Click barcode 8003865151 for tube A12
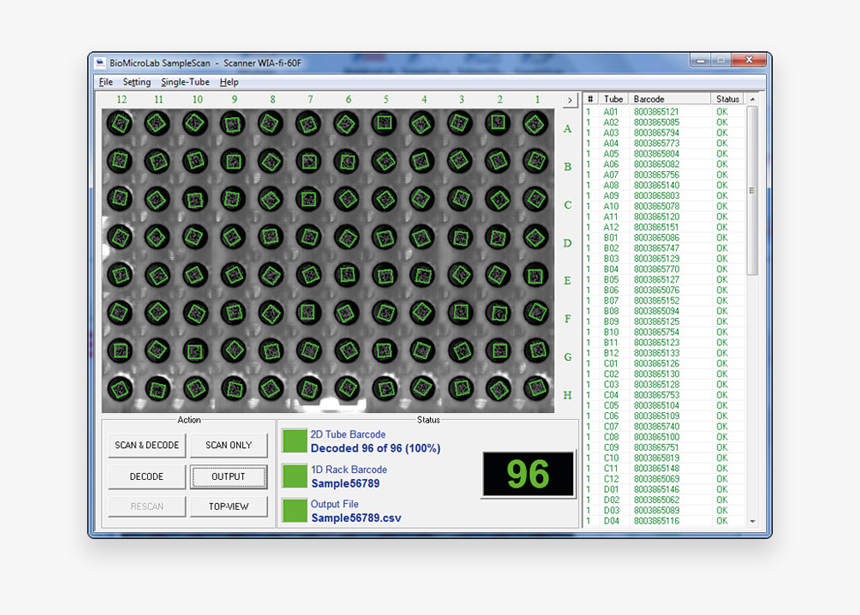This screenshot has width=860, height=615. 657,227
